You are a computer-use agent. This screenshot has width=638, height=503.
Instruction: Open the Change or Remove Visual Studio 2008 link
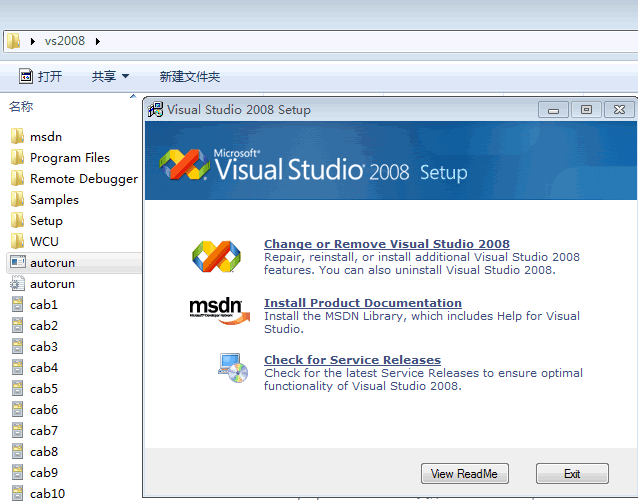point(387,244)
